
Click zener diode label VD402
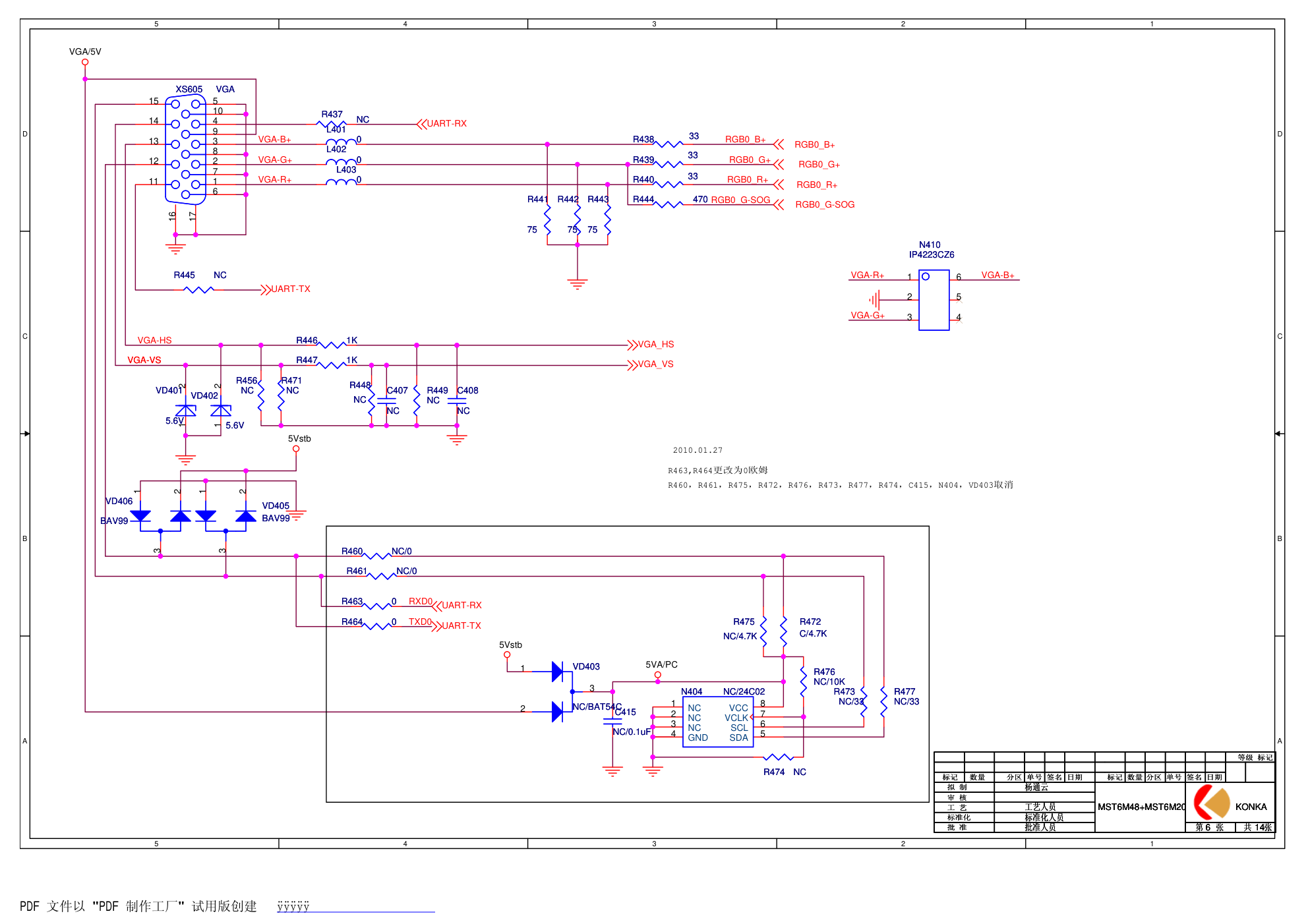204,395
